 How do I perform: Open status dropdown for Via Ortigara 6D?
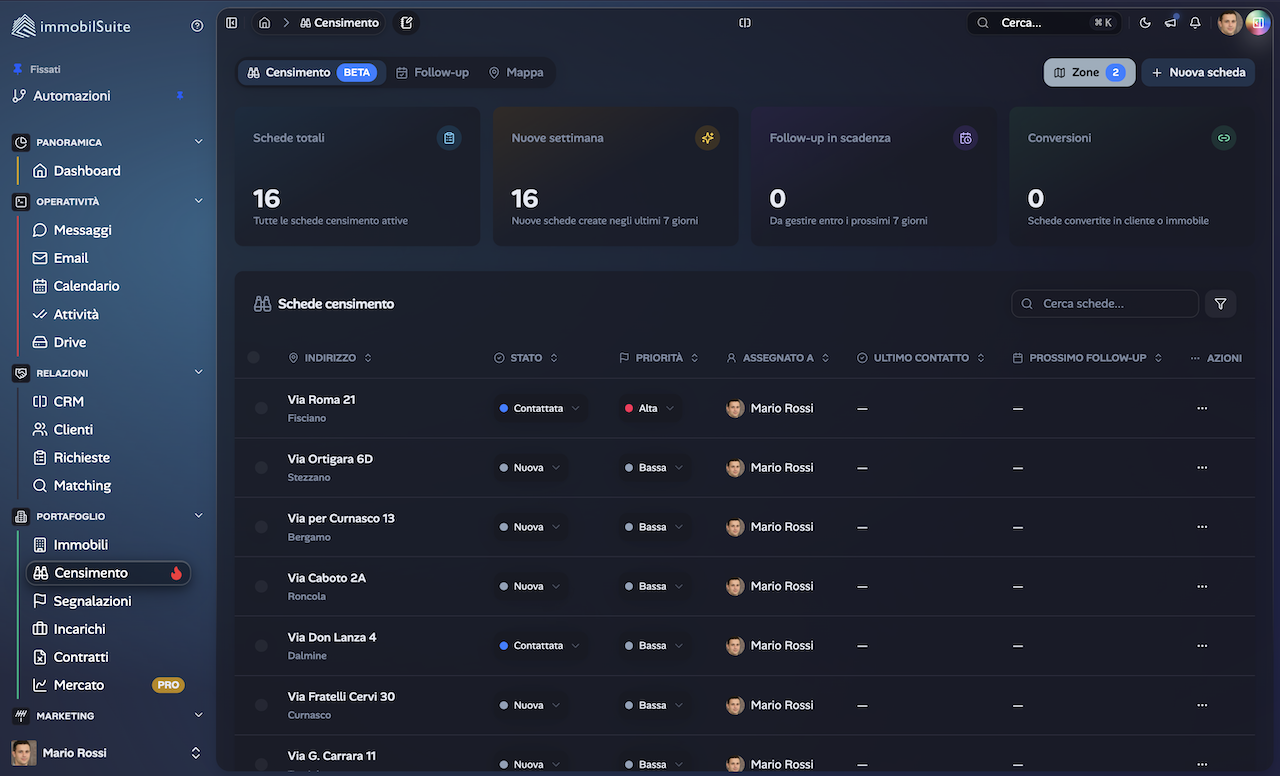click(x=529, y=468)
